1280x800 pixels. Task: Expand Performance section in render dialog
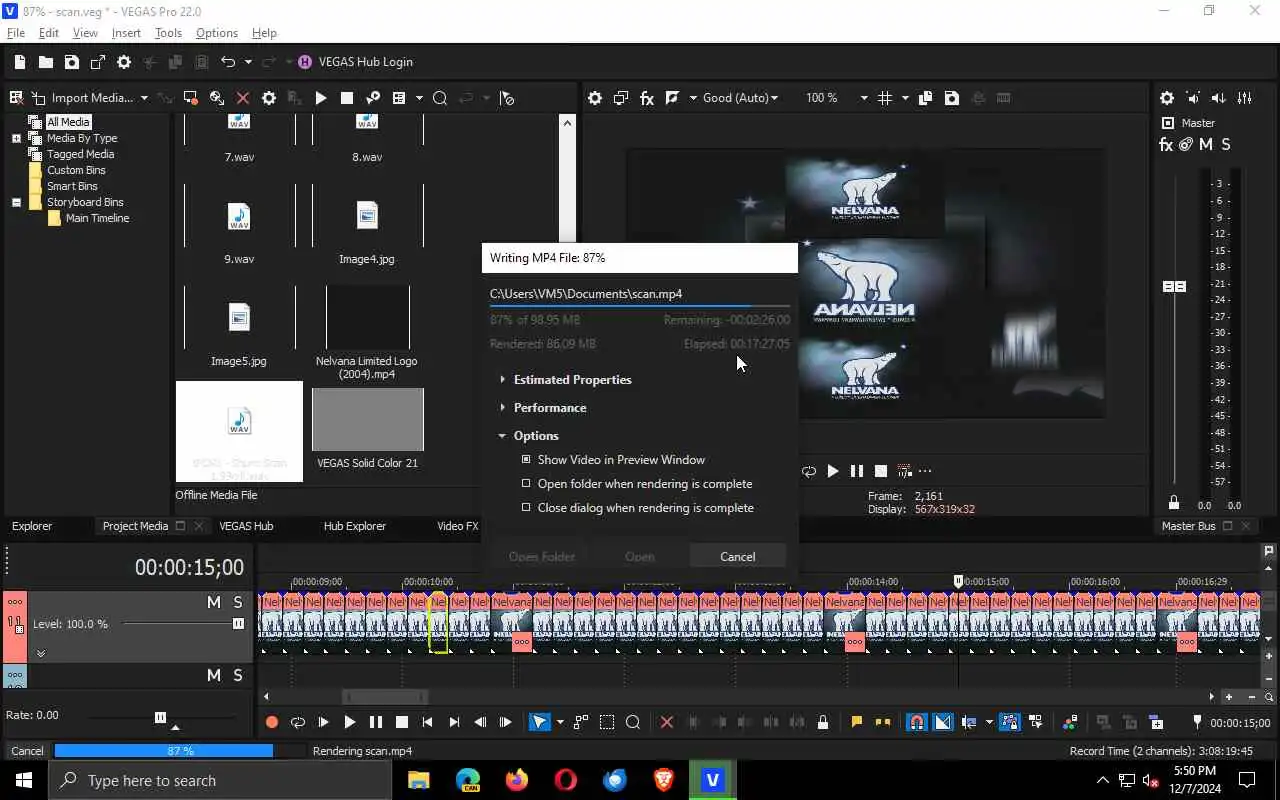pos(550,408)
